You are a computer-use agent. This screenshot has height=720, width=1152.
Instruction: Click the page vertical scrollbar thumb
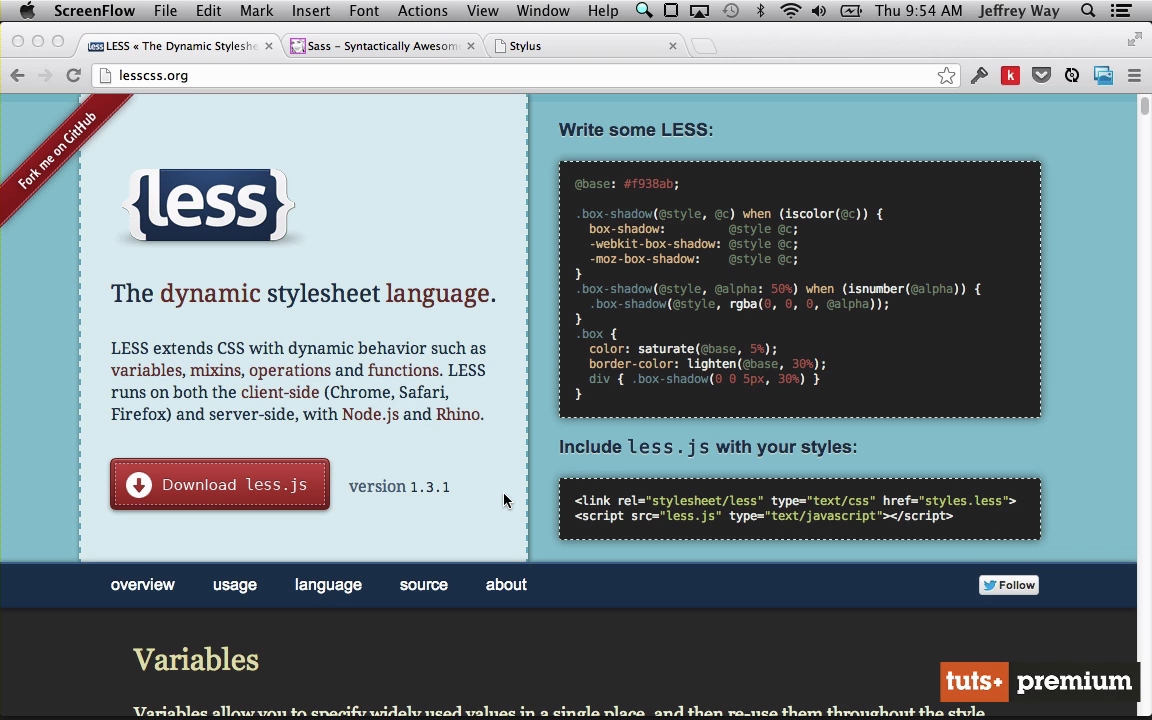[1145, 105]
